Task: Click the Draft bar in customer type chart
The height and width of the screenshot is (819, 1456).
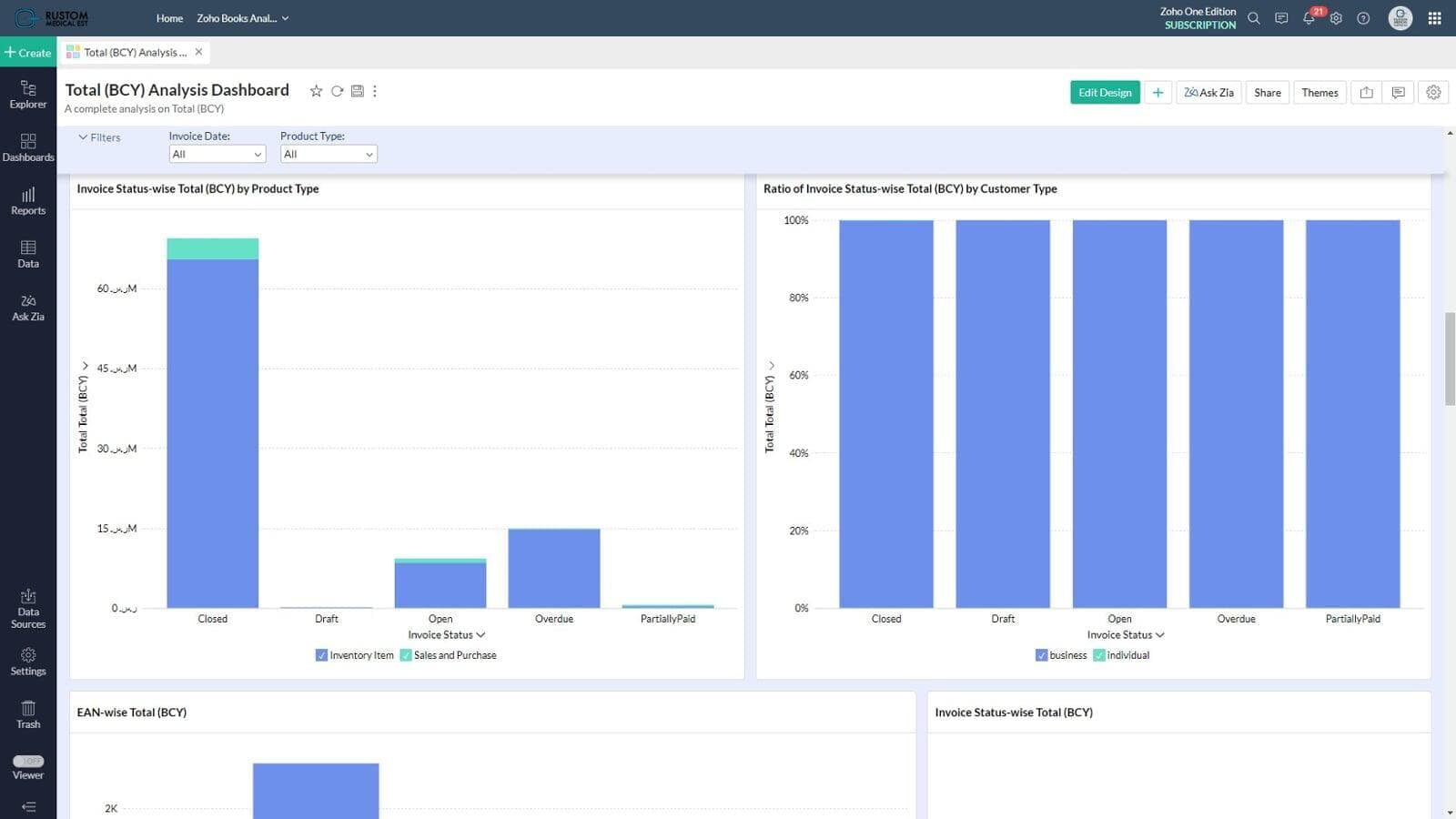Action: (x=1003, y=414)
